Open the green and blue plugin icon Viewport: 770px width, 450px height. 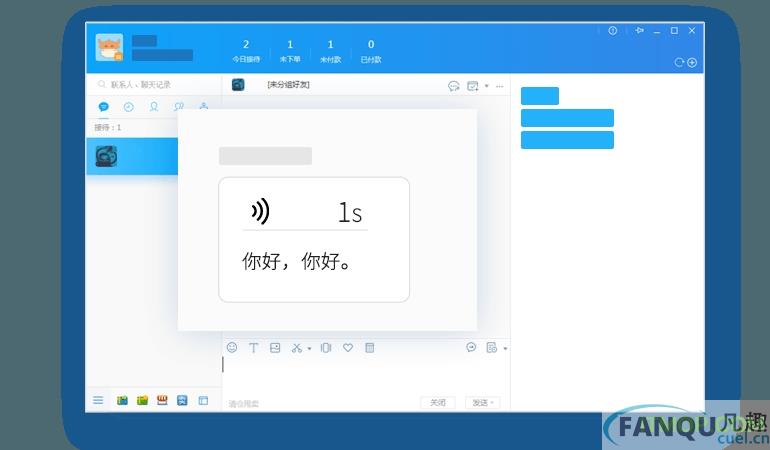click(x=122, y=400)
